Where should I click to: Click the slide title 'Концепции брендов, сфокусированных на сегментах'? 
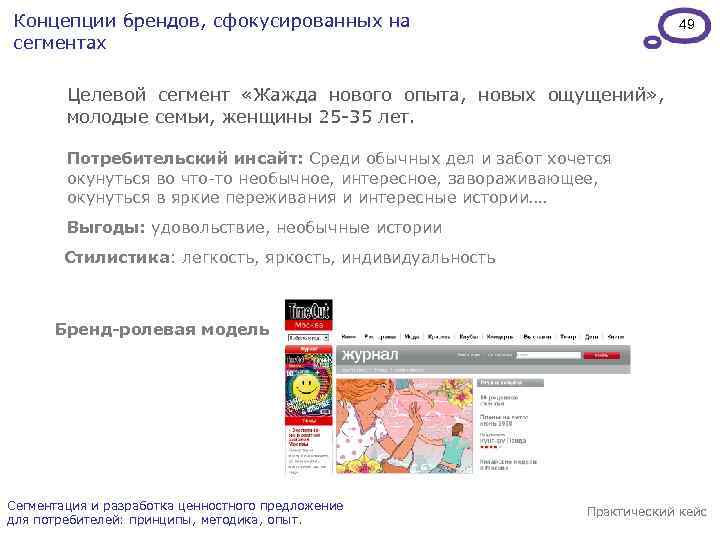pyautogui.click(x=212, y=32)
